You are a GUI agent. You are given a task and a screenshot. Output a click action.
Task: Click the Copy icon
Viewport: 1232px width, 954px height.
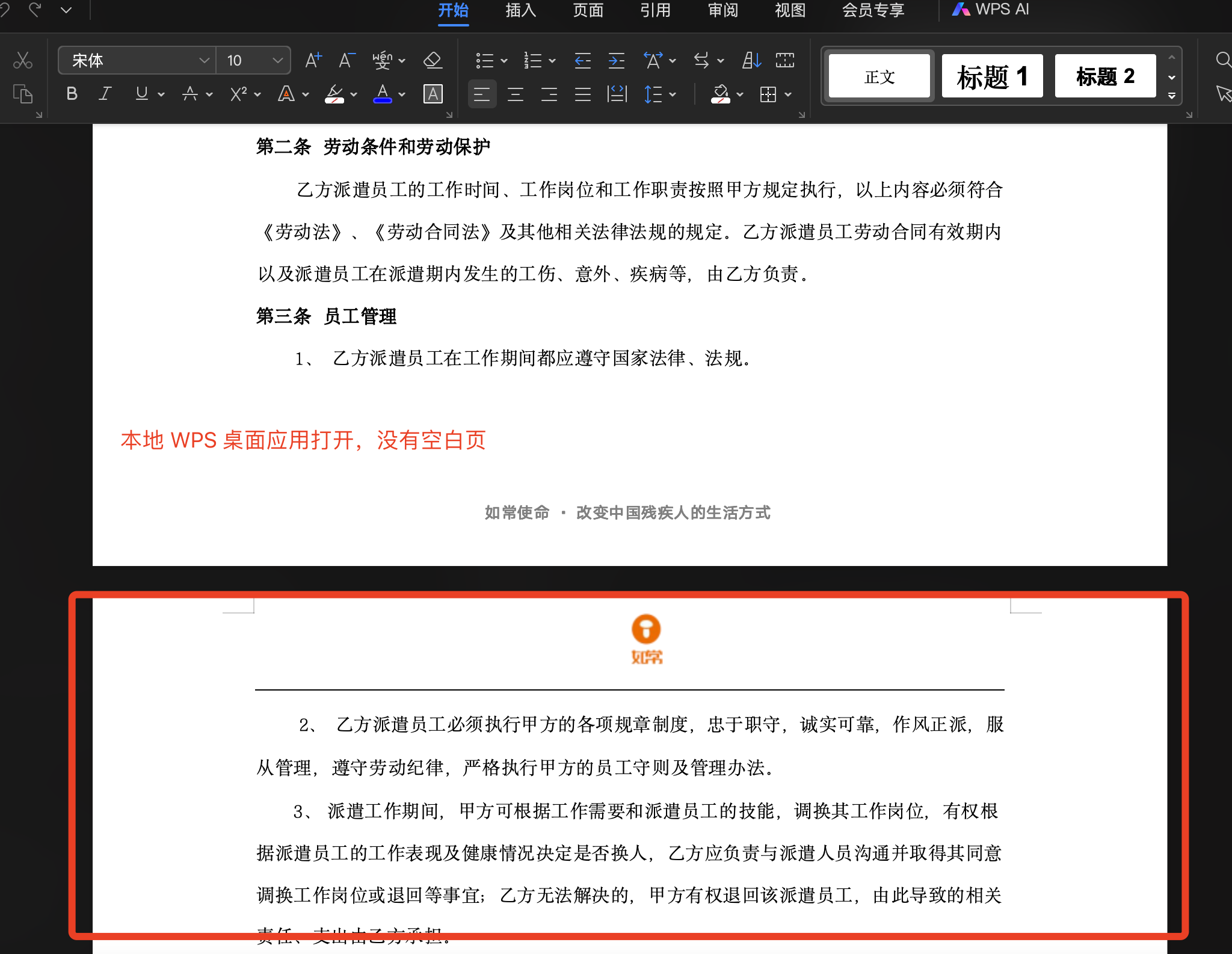23,94
